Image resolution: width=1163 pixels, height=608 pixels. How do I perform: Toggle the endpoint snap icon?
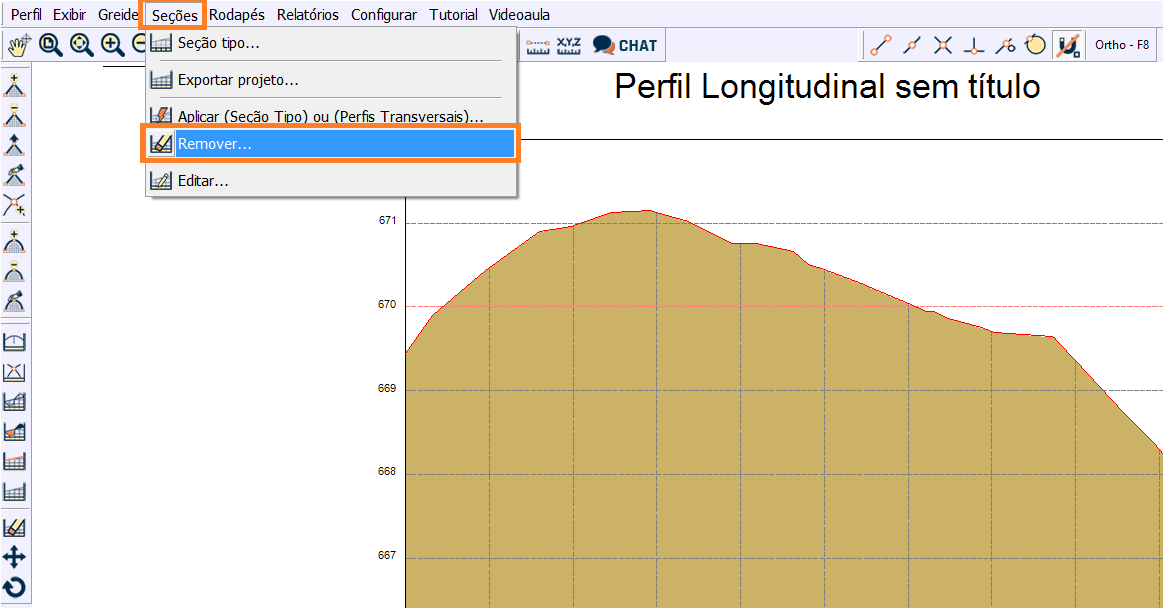coord(881,45)
